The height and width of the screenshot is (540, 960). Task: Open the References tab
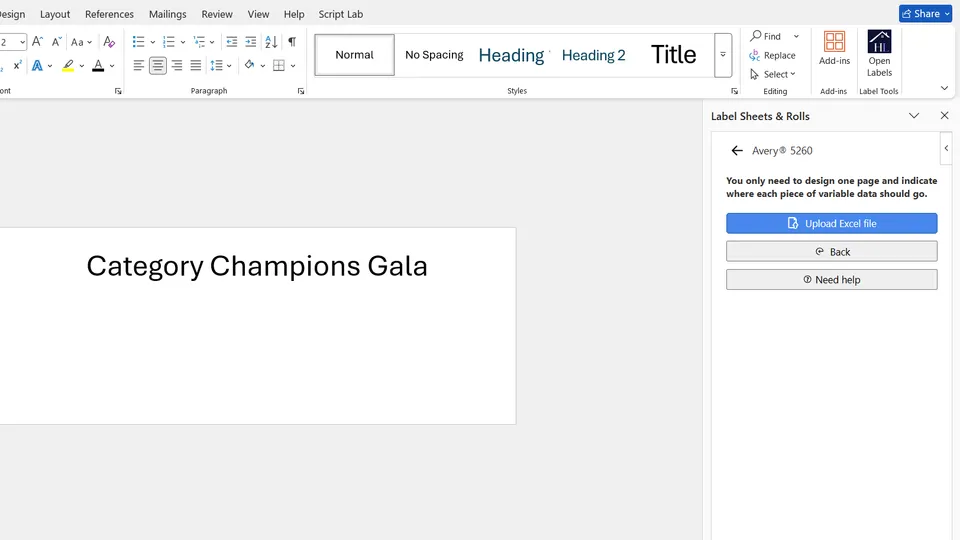pyautogui.click(x=109, y=13)
